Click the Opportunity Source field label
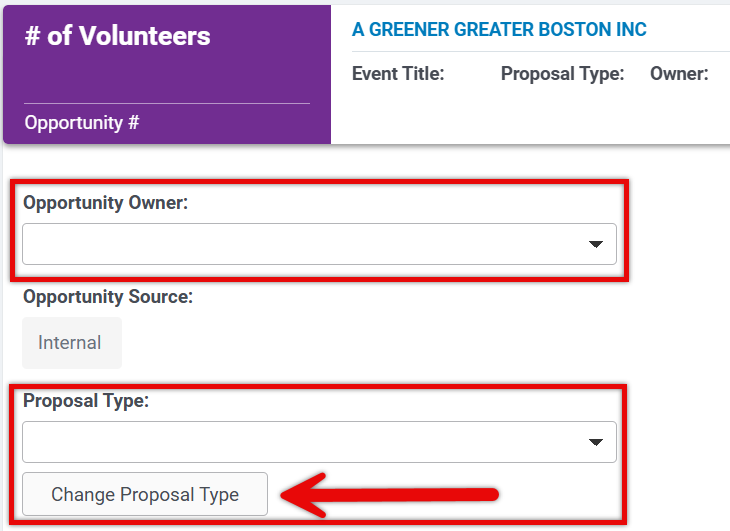Viewport: 730px width, 531px height. point(108,297)
